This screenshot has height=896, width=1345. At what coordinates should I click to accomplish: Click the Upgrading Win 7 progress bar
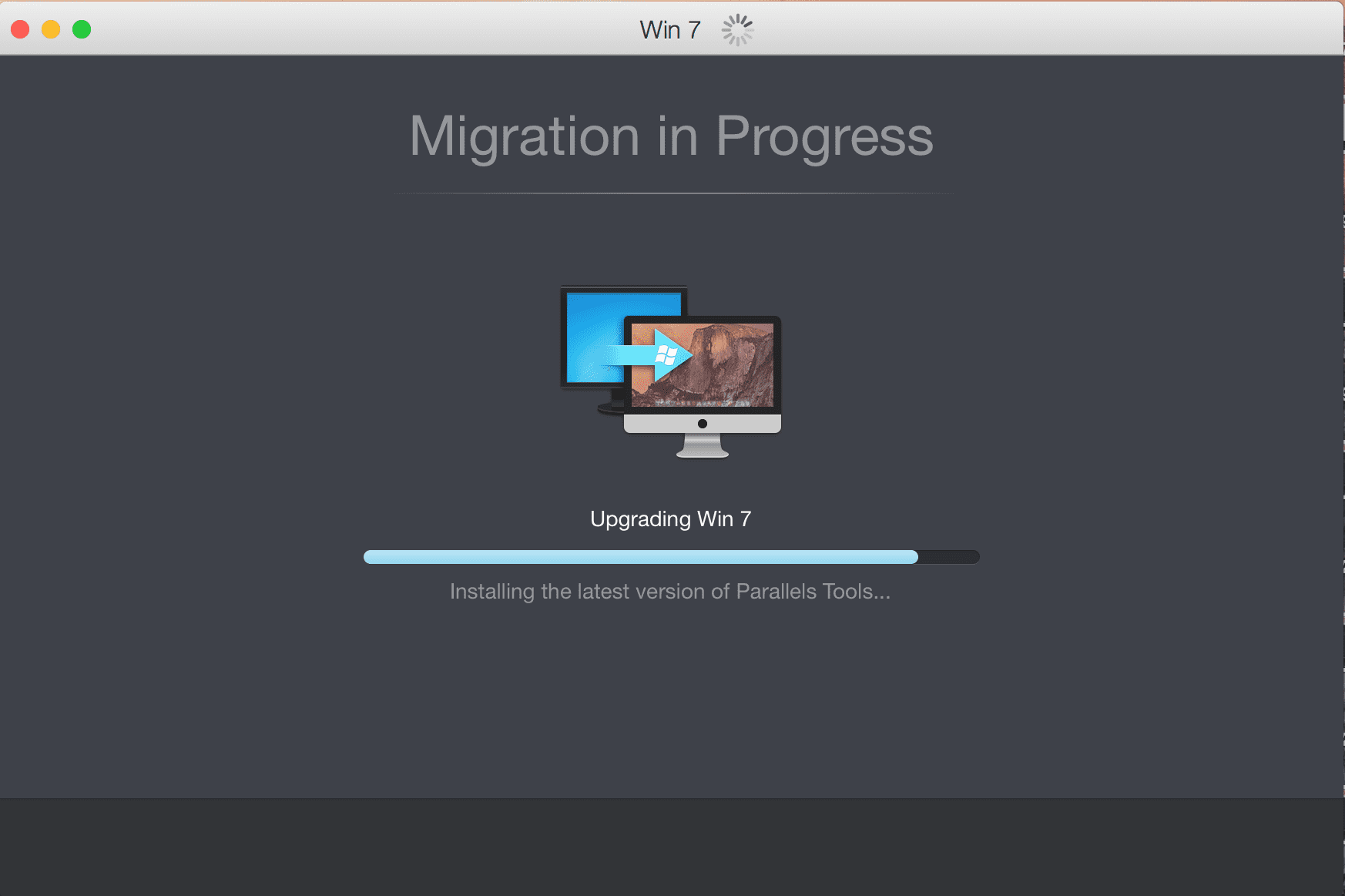(x=671, y=557)
